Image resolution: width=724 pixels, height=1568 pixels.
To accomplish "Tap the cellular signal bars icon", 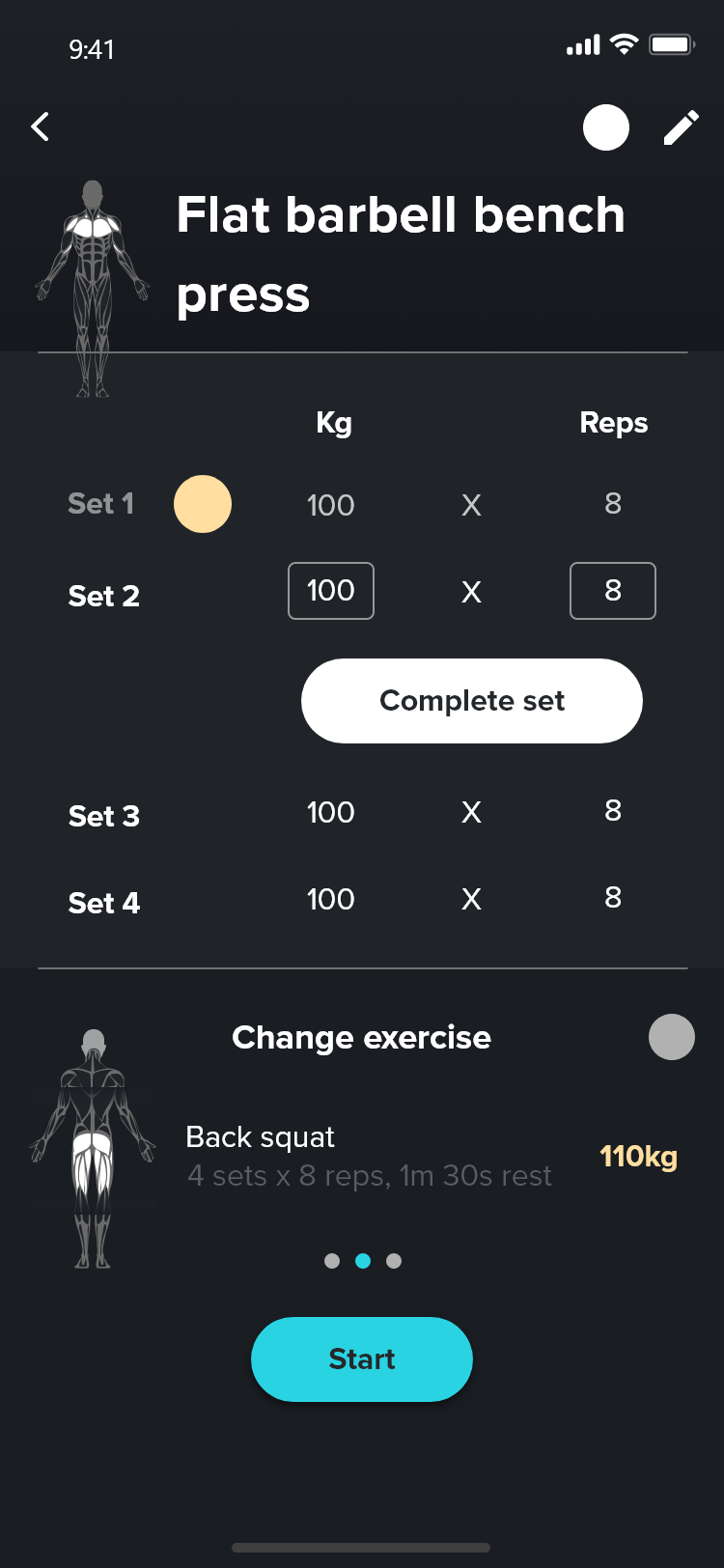I will (x=583, y=45).
